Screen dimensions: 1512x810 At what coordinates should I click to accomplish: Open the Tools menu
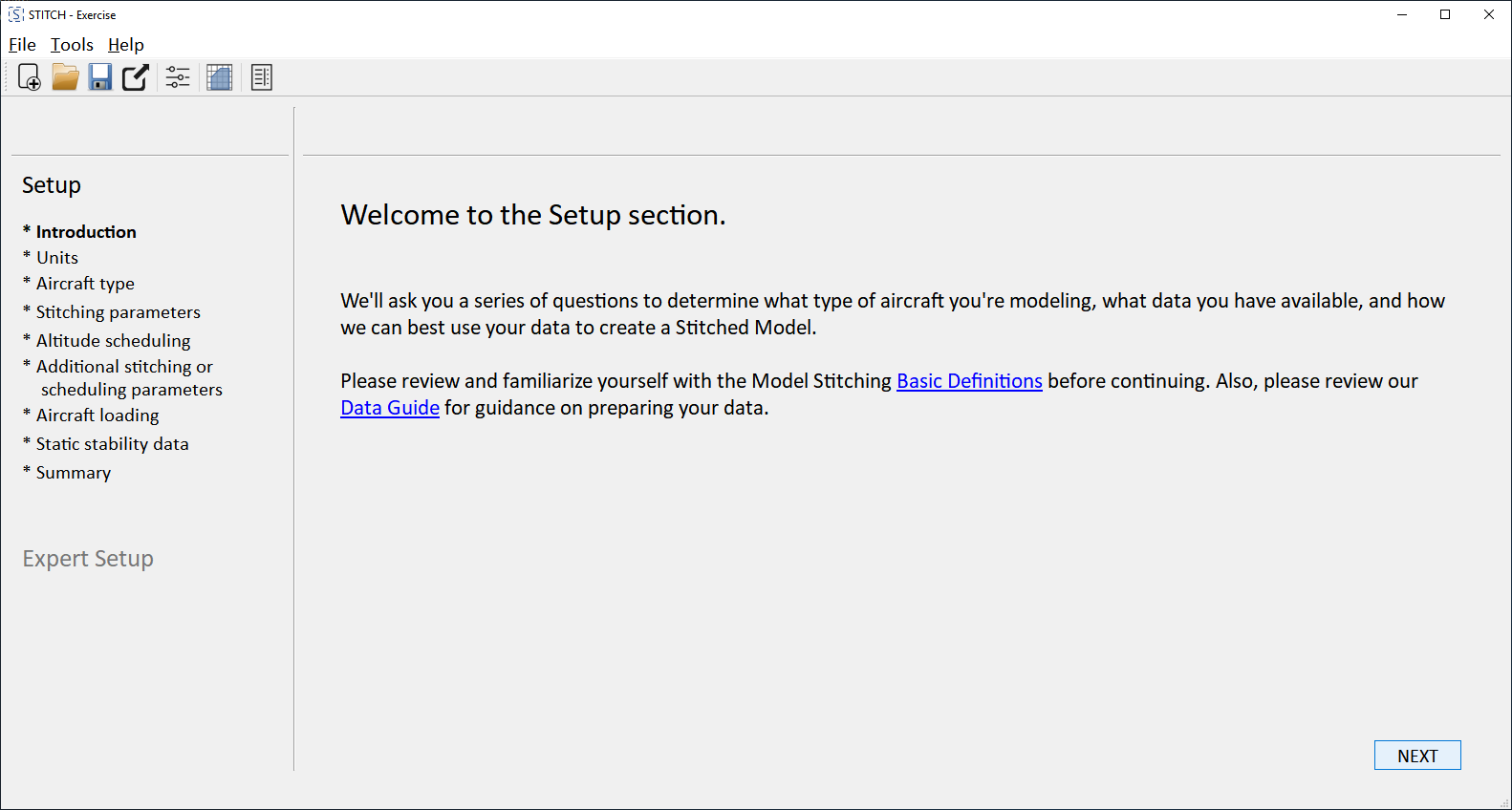[72, 45]
